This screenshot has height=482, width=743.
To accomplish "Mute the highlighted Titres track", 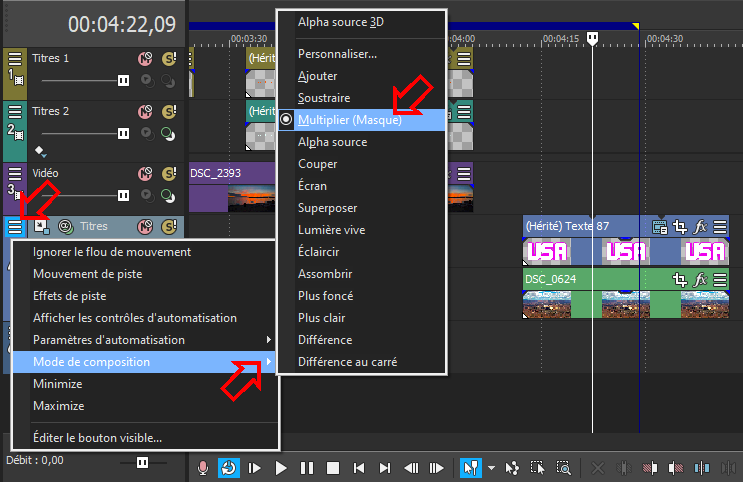I will point(145,227).
